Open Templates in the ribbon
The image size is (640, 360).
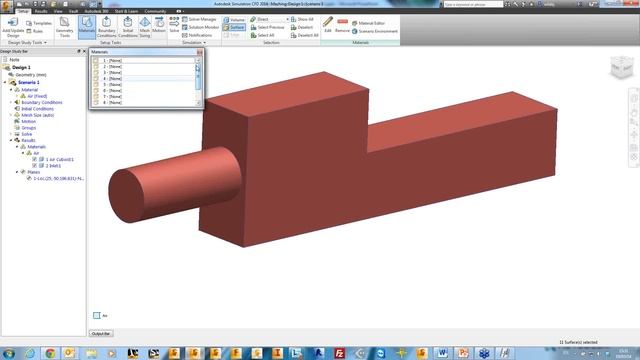[39, 23]
